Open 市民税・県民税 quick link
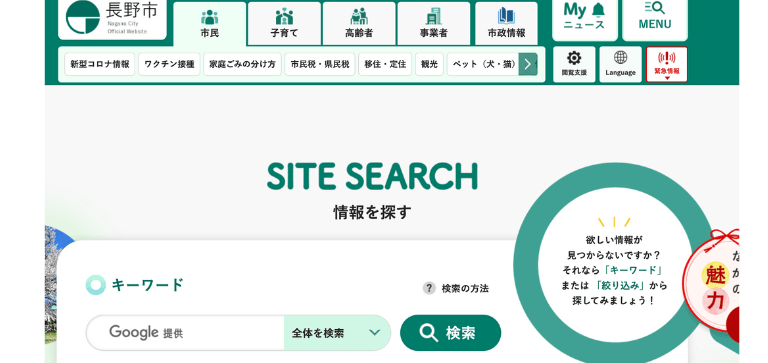Screen dimensions: 768x363 click(320, 64)
